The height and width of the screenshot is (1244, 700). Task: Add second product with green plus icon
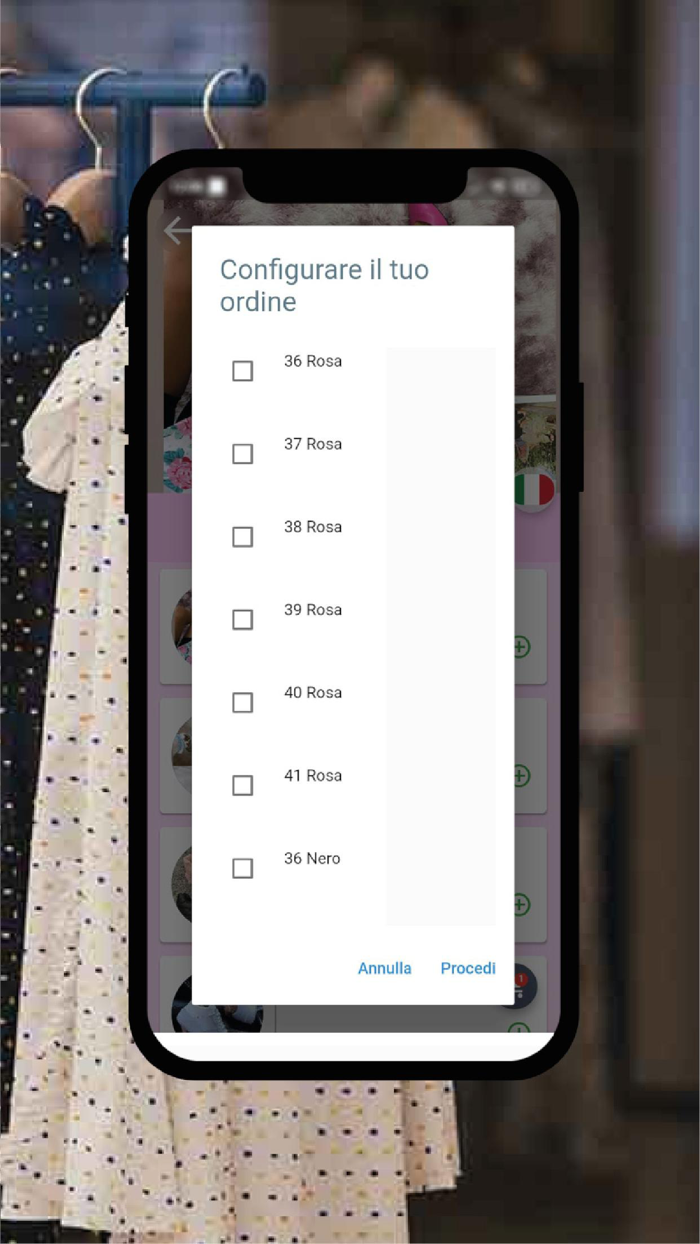click(520, 775)
